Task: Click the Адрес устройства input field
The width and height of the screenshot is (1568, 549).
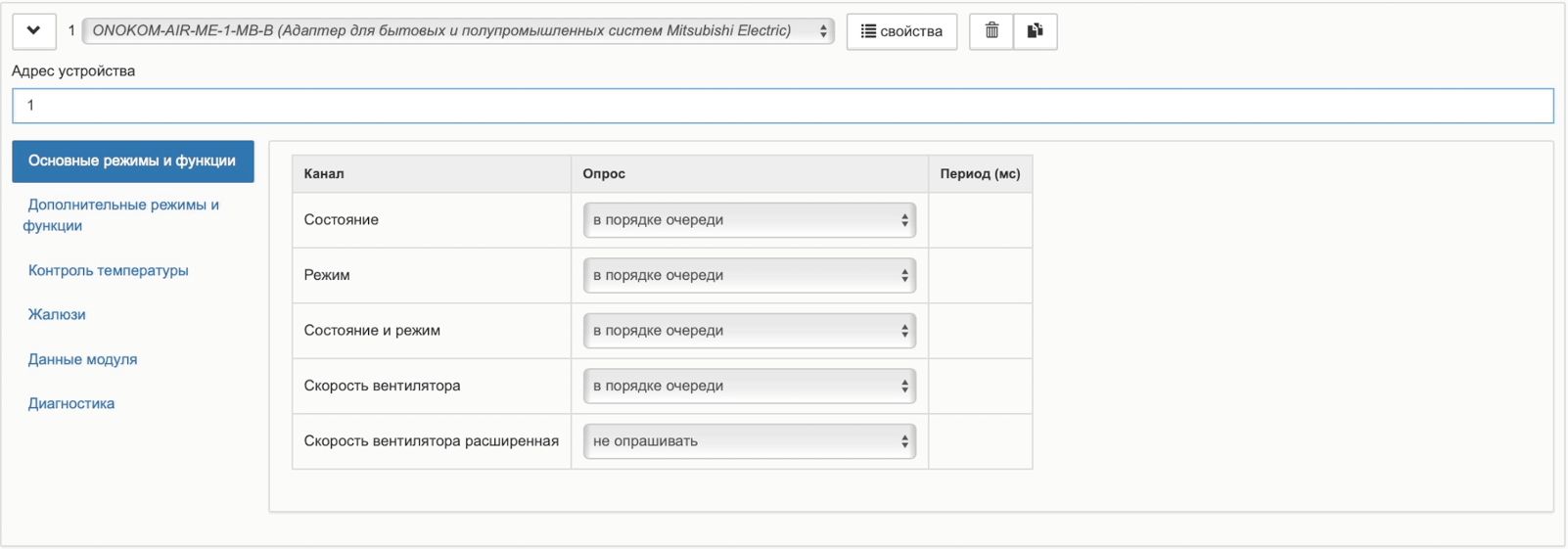Action: 781,106
